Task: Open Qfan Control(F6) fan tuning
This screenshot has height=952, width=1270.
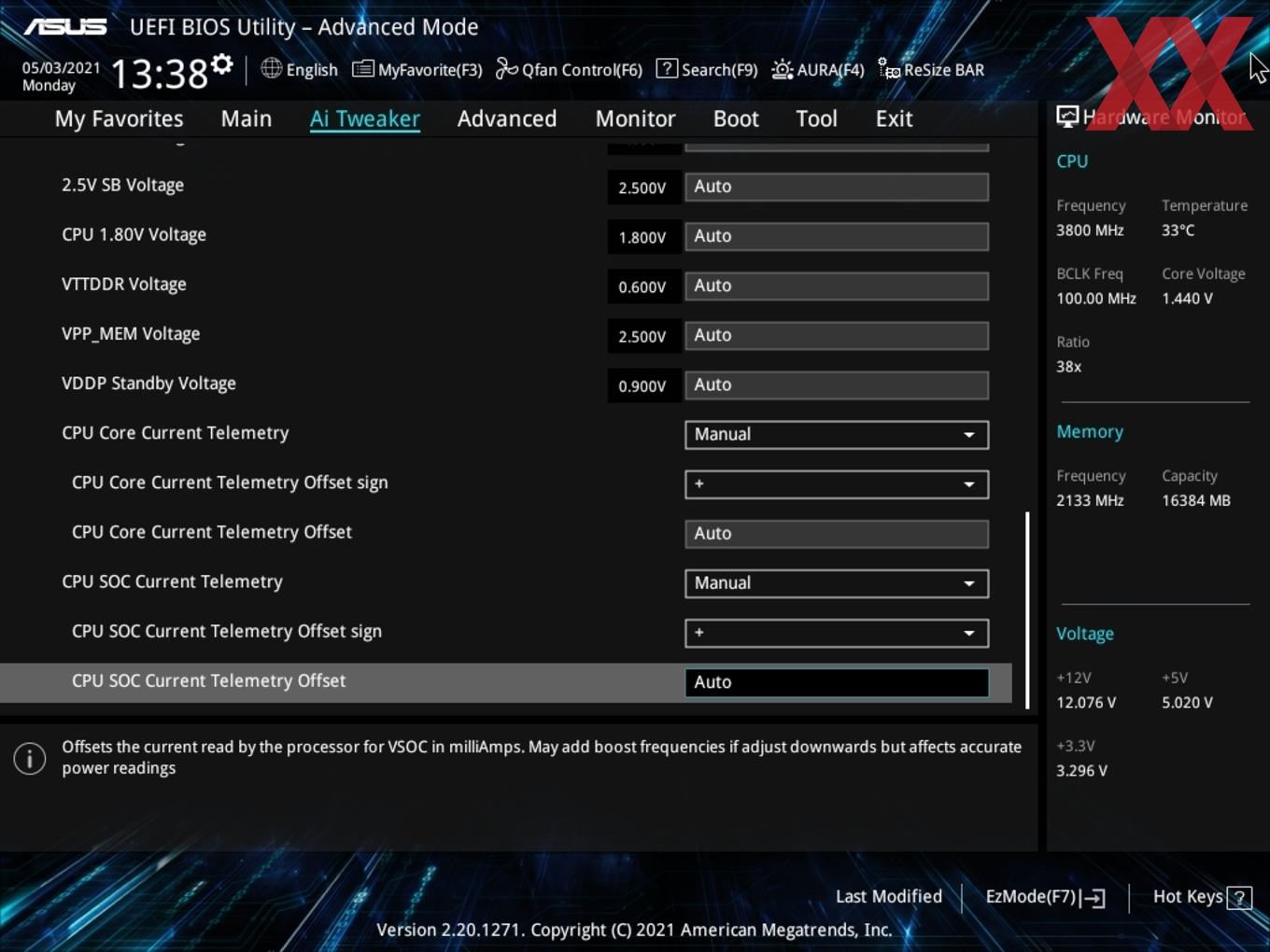Action: [569, 70]
